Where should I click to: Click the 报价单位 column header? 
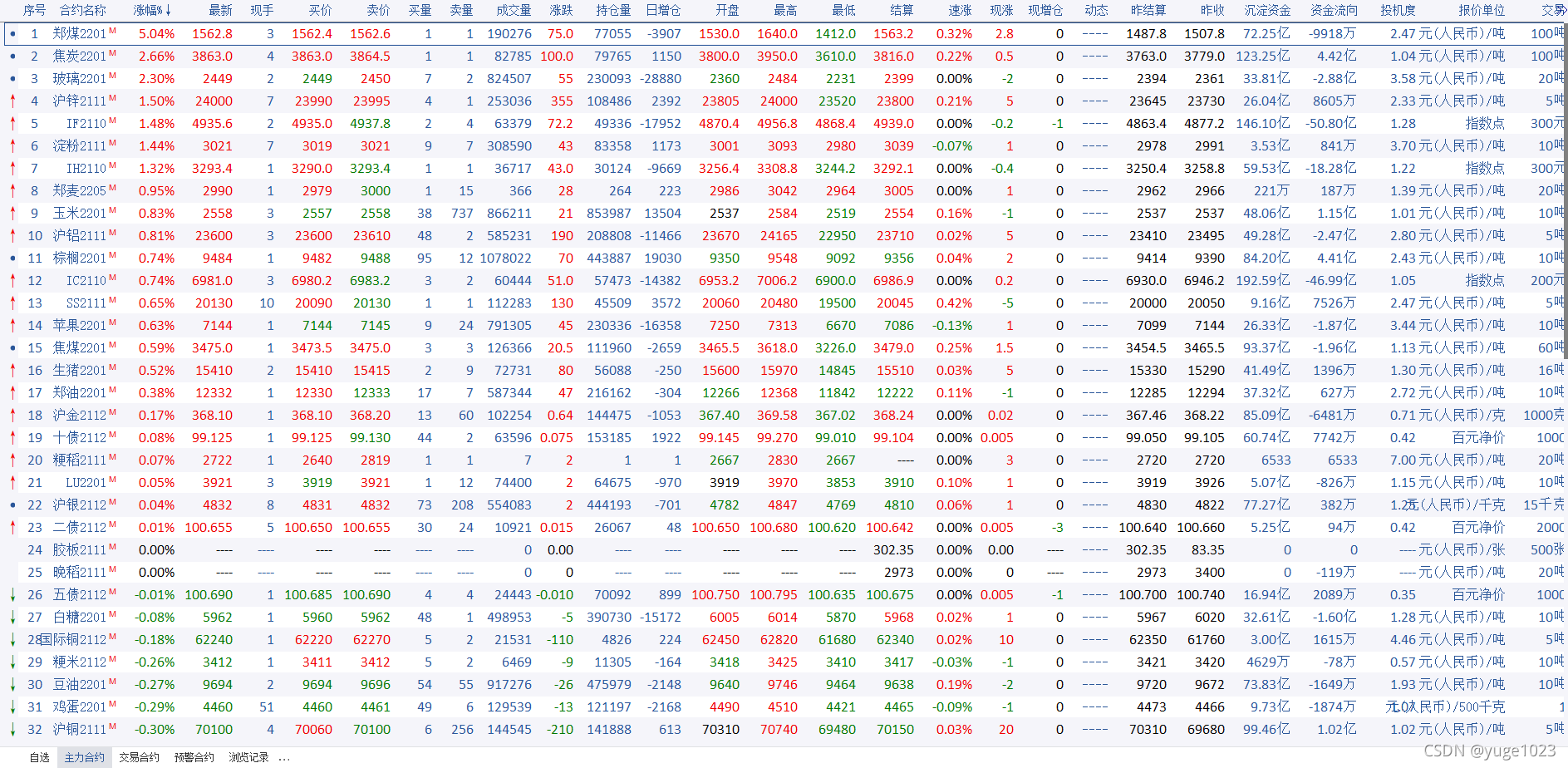tap(1482, 10)
